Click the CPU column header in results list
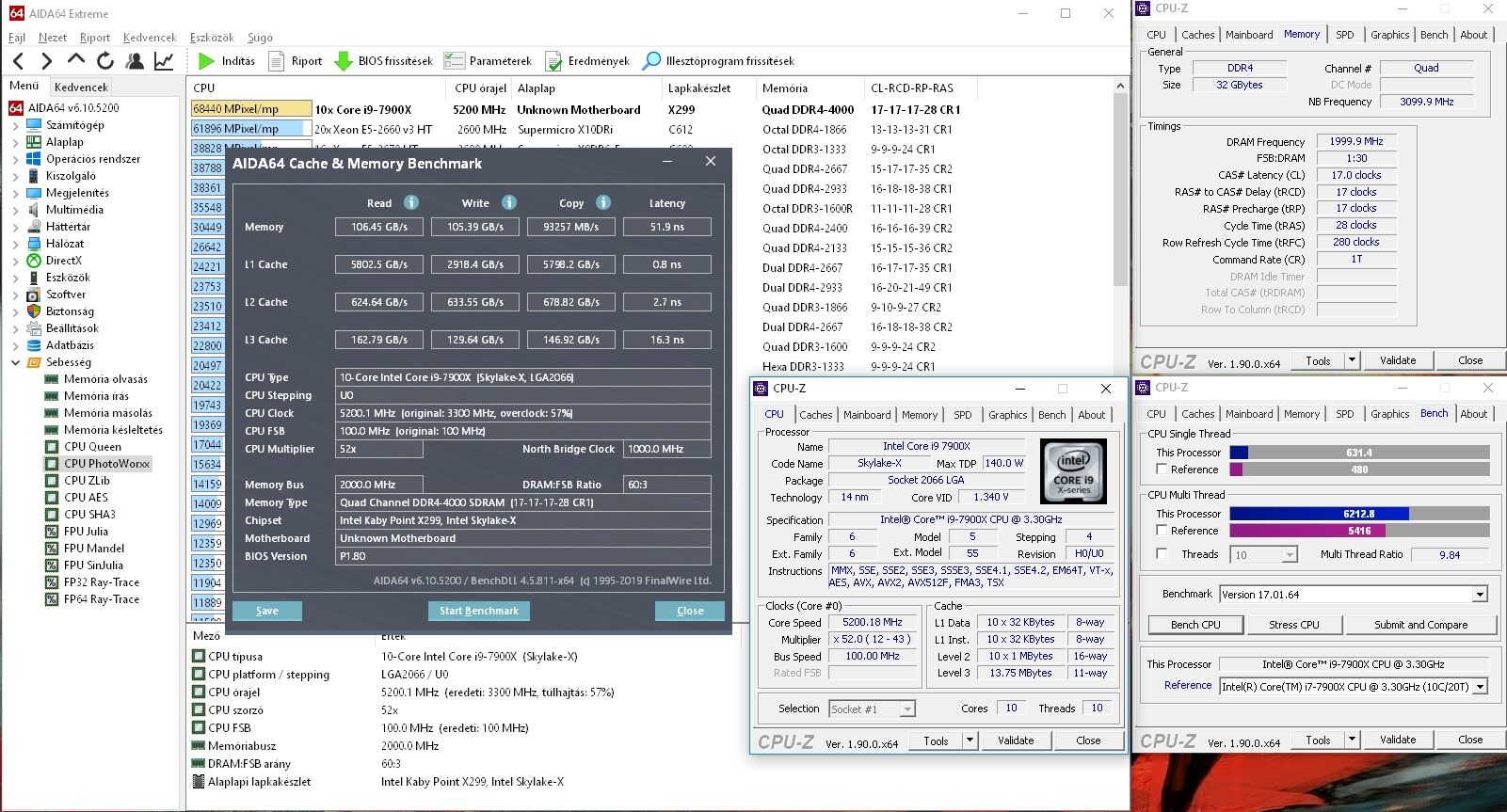Viewport: 1507px width, 812px height. (x=317, y=88)
